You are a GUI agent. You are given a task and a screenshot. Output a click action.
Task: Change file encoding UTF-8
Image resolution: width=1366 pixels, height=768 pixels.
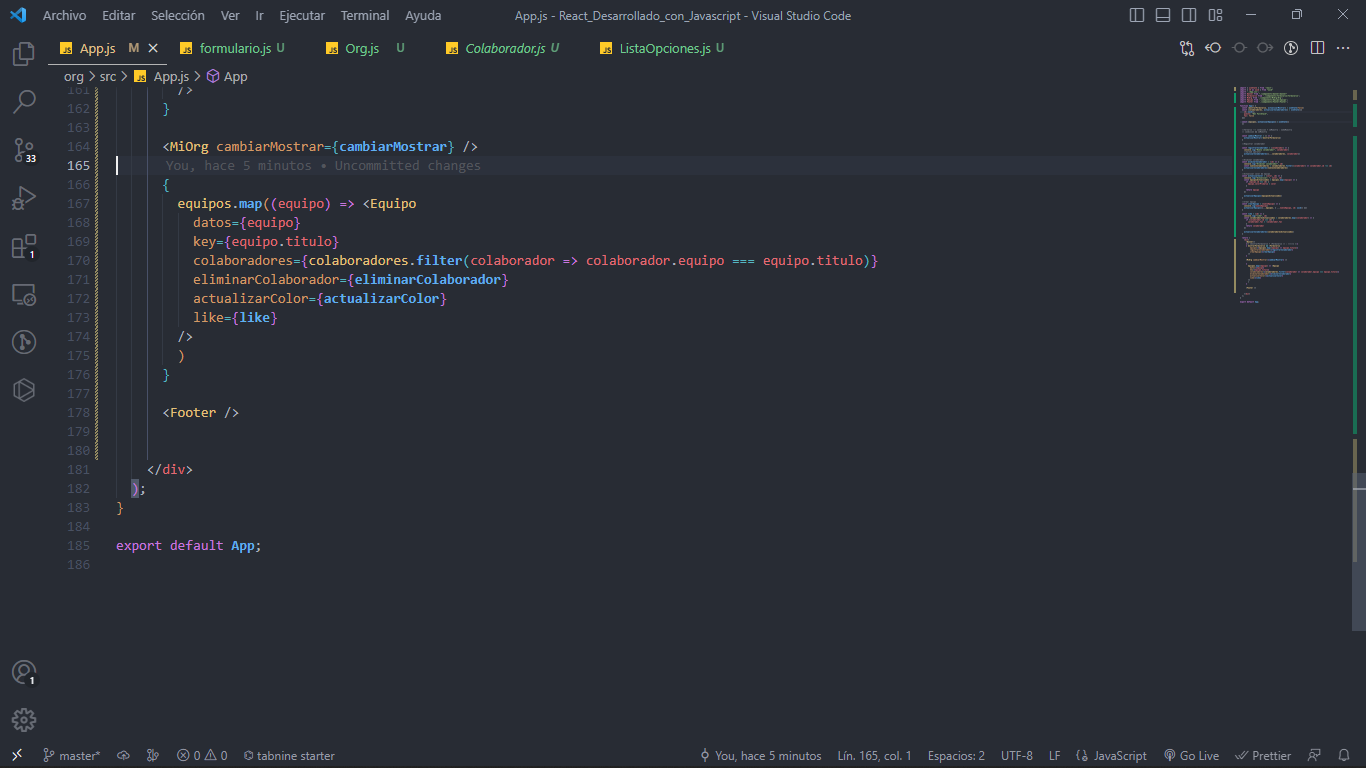click(1017, 755)
